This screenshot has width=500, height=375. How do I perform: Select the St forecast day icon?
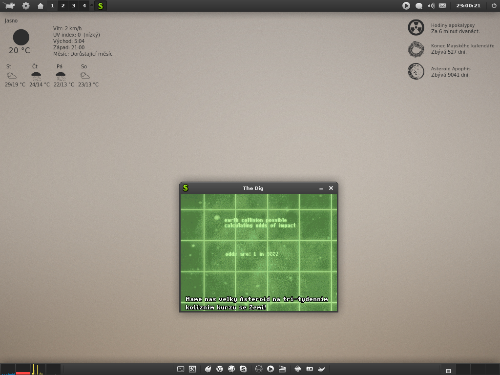click(12, 76)
